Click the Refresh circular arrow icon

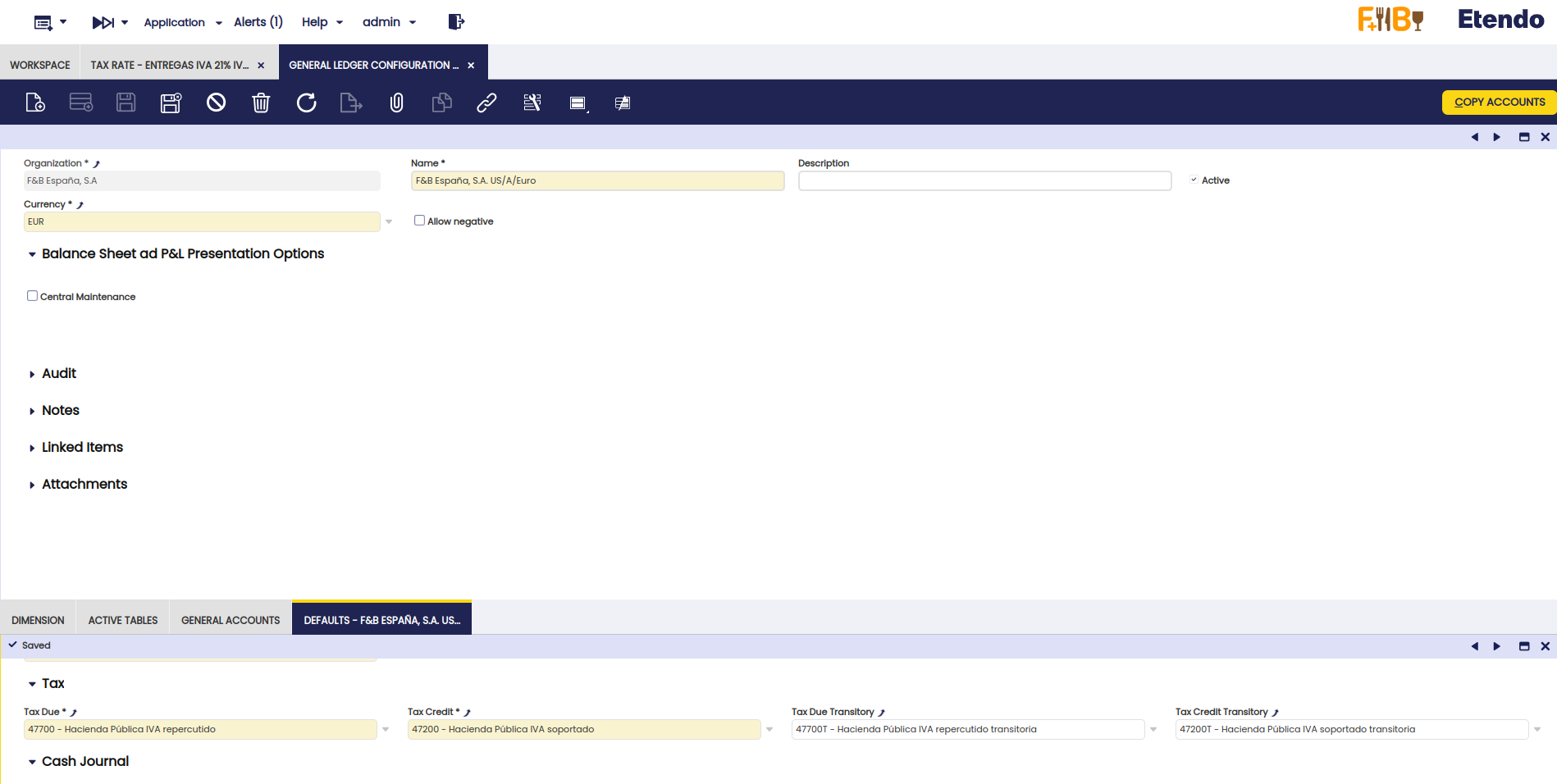pyautogui.click(x=306, y=103)
